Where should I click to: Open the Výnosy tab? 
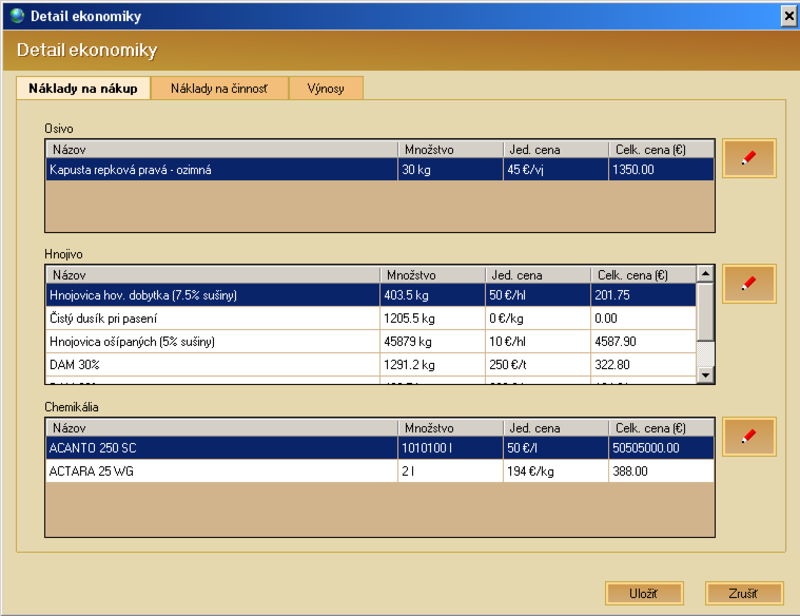pyautogui.click(x=326, y=88)
